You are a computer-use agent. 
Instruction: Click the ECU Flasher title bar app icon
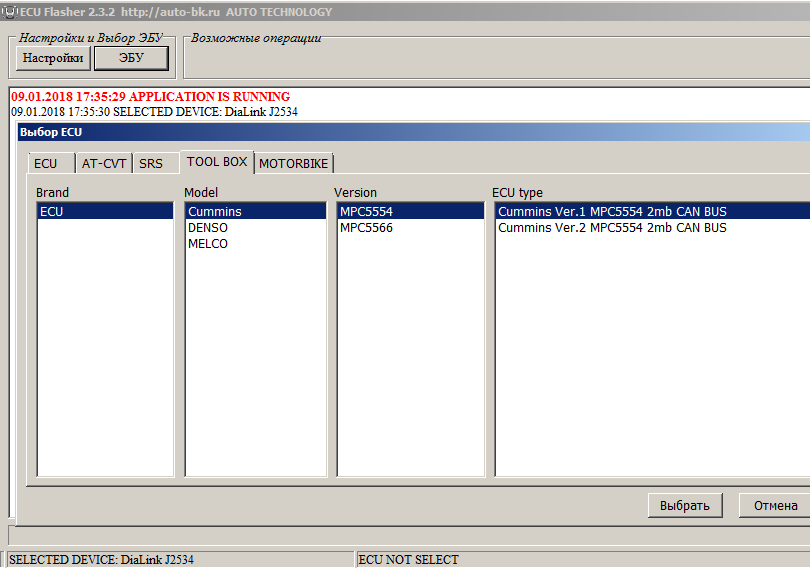9,12
